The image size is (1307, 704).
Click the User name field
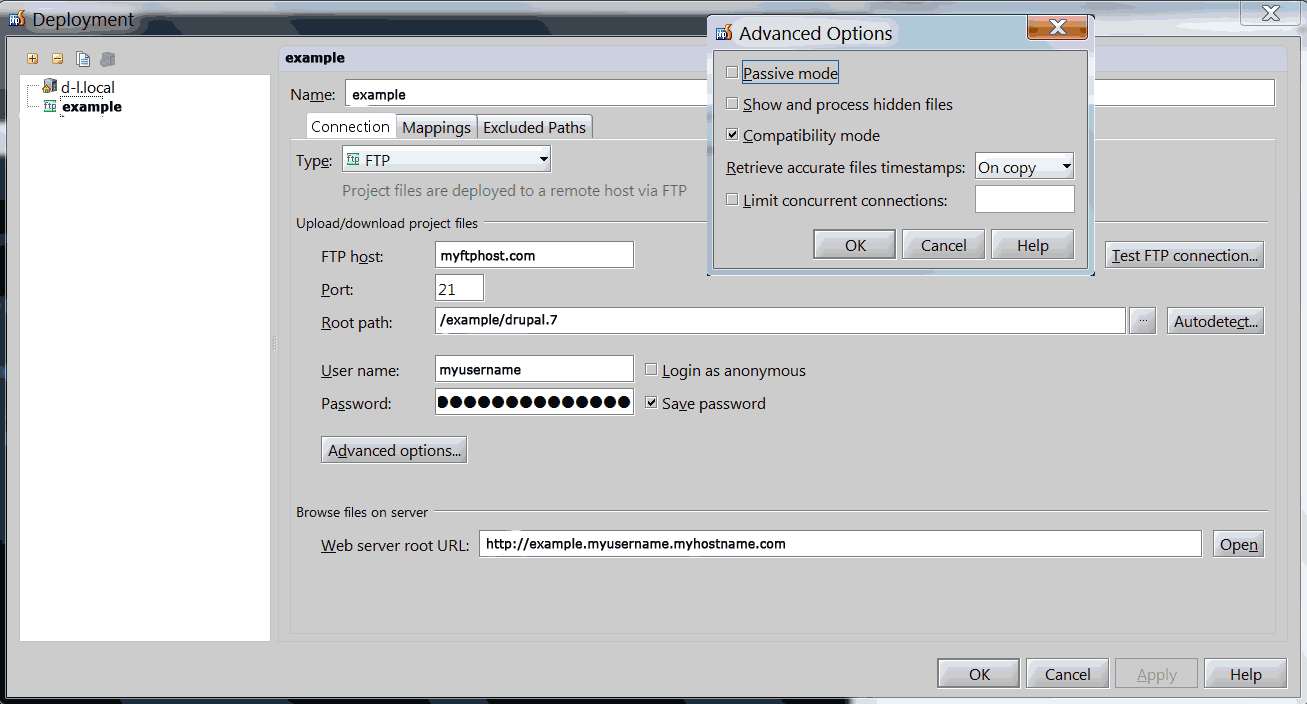click(535, 369)
